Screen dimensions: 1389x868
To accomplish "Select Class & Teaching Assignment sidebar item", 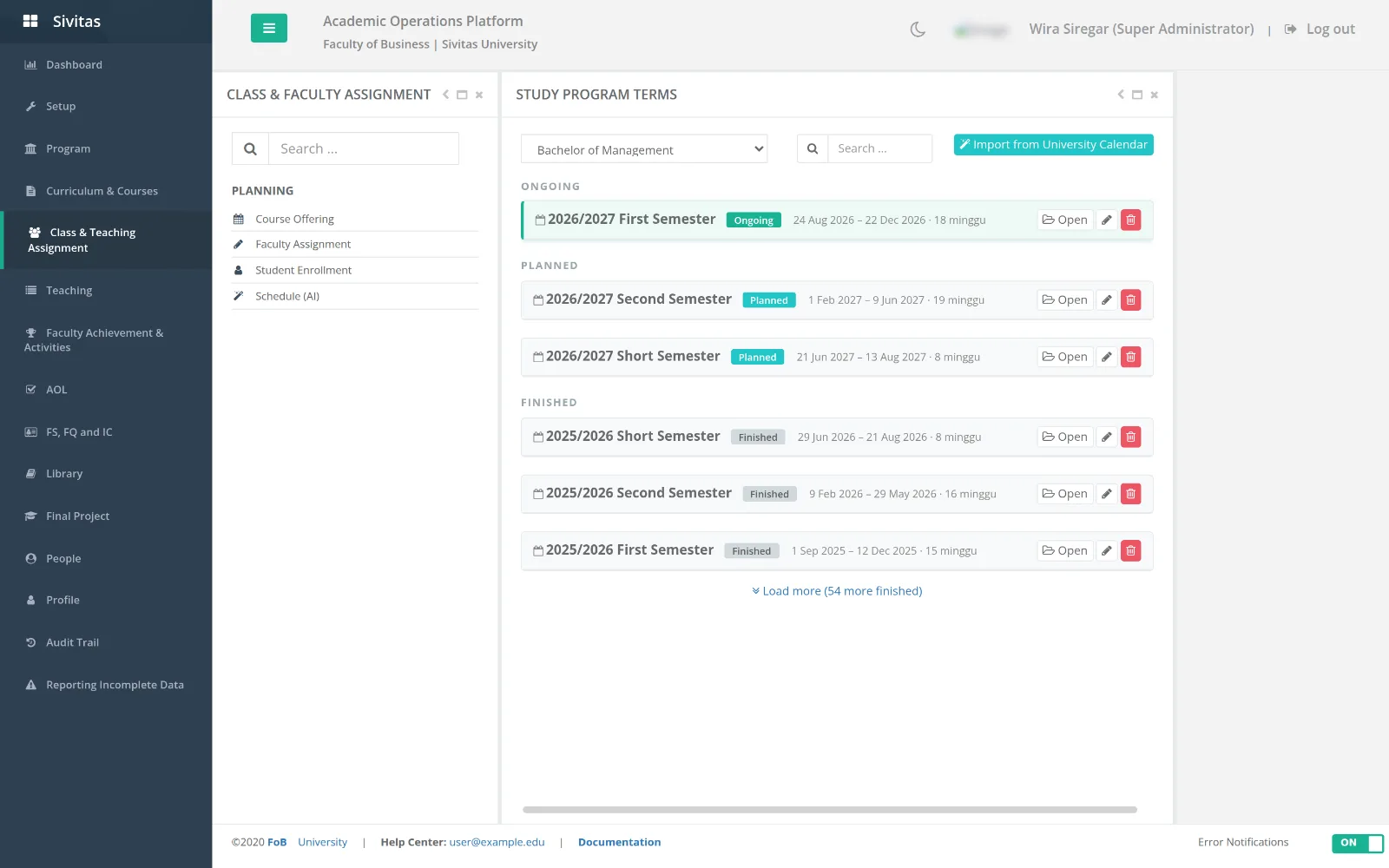I will (x=106, y=240).
